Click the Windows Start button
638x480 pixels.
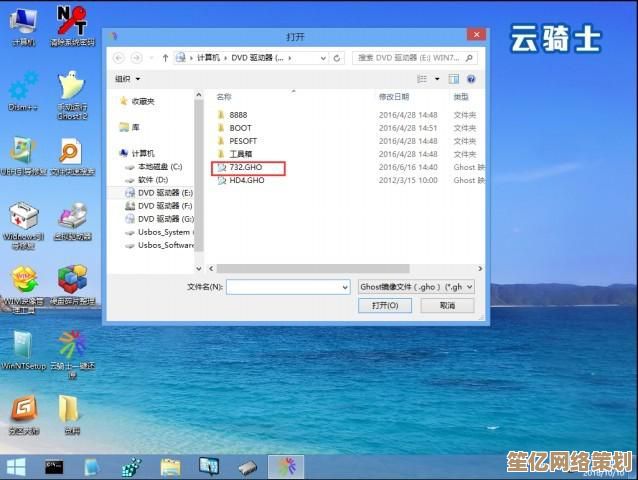pos(16,466)
